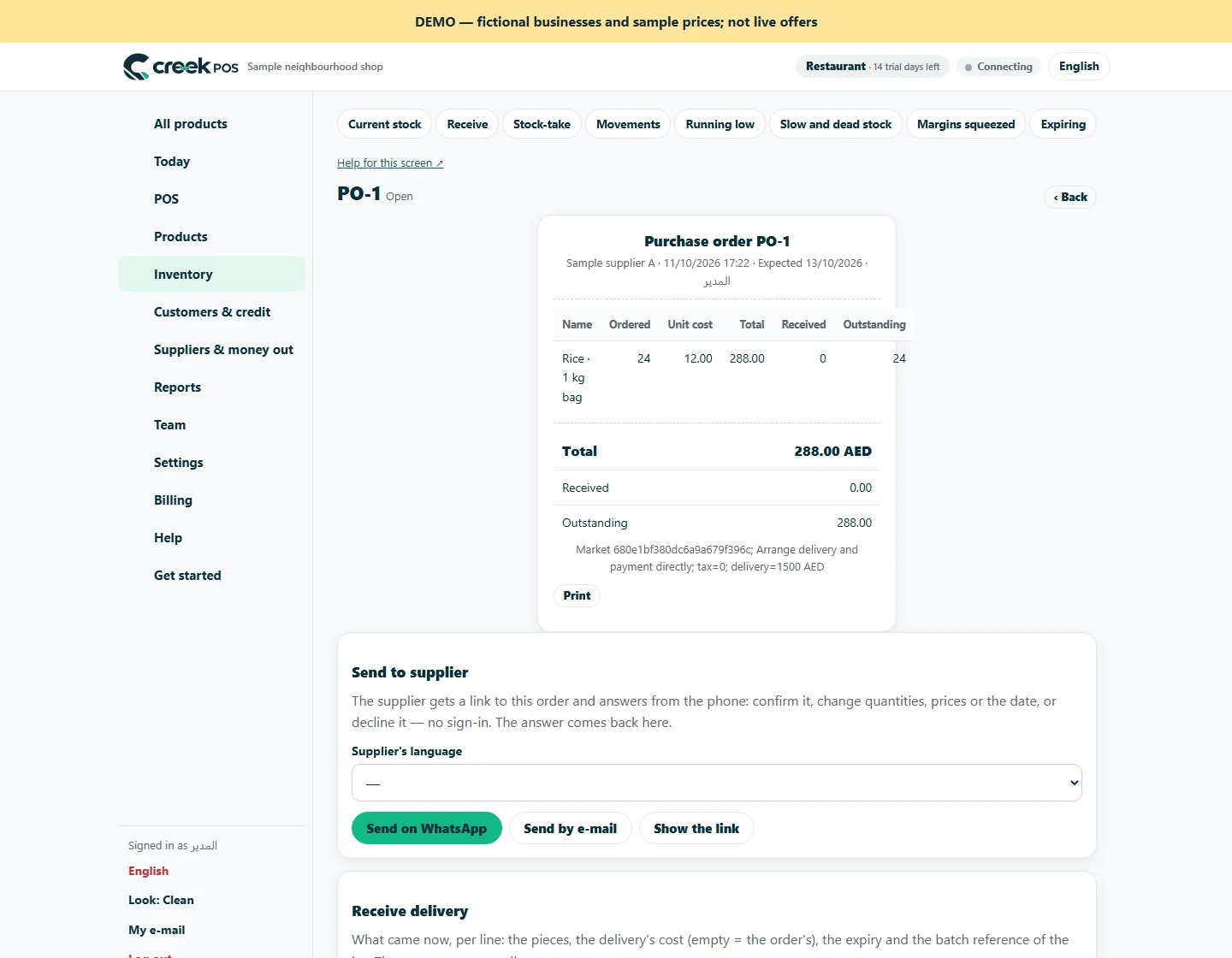Go to the Stock-take tab
Image resolution: width=1232 pixels, height=958 pixels.
tap(542, 124)
